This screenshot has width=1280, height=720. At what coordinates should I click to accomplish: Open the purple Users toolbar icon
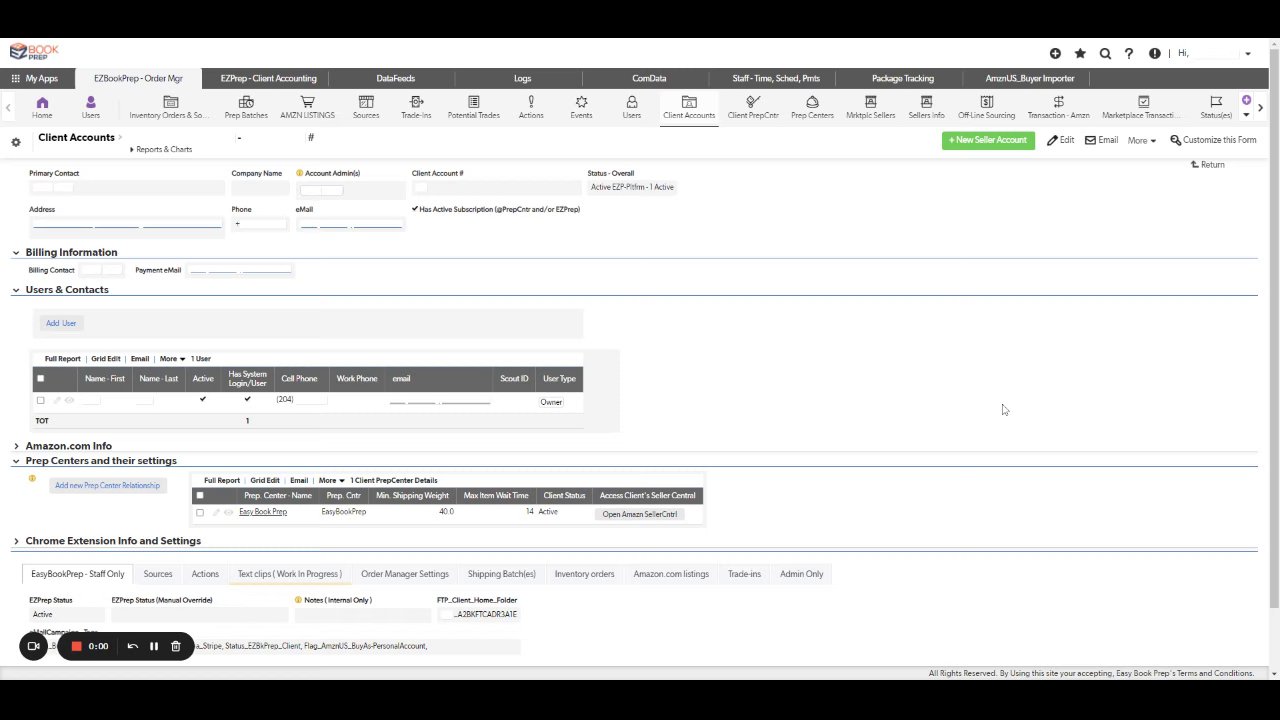pos(91,107)
